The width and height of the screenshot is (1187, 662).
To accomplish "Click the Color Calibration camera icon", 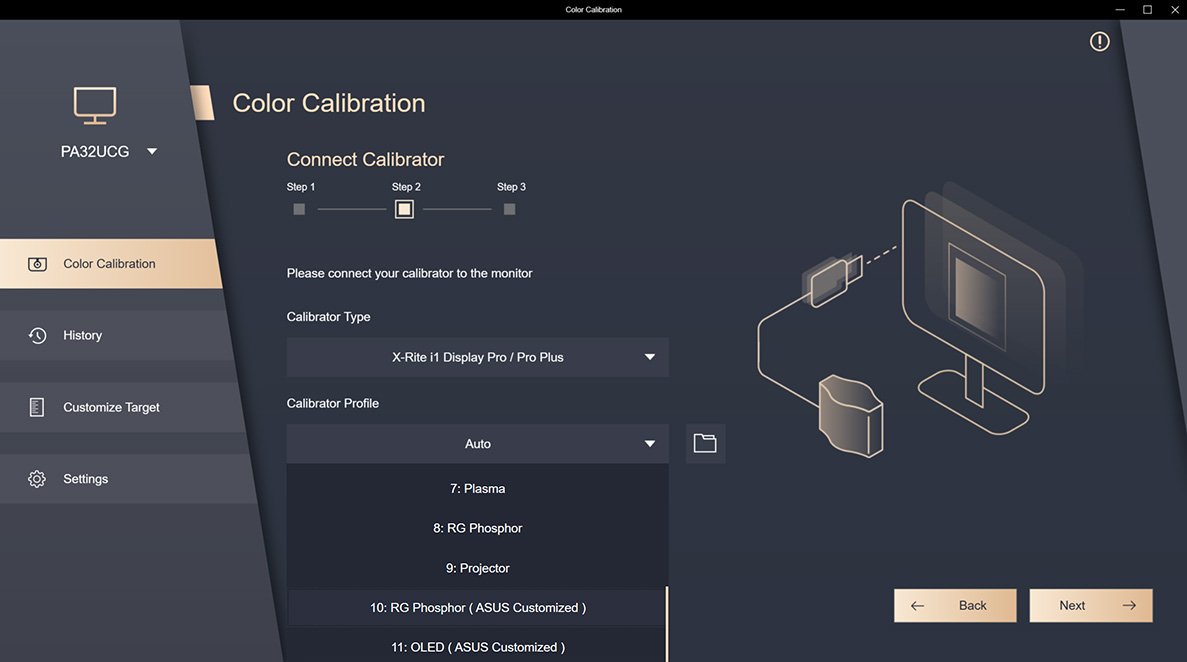I will 37,264.
